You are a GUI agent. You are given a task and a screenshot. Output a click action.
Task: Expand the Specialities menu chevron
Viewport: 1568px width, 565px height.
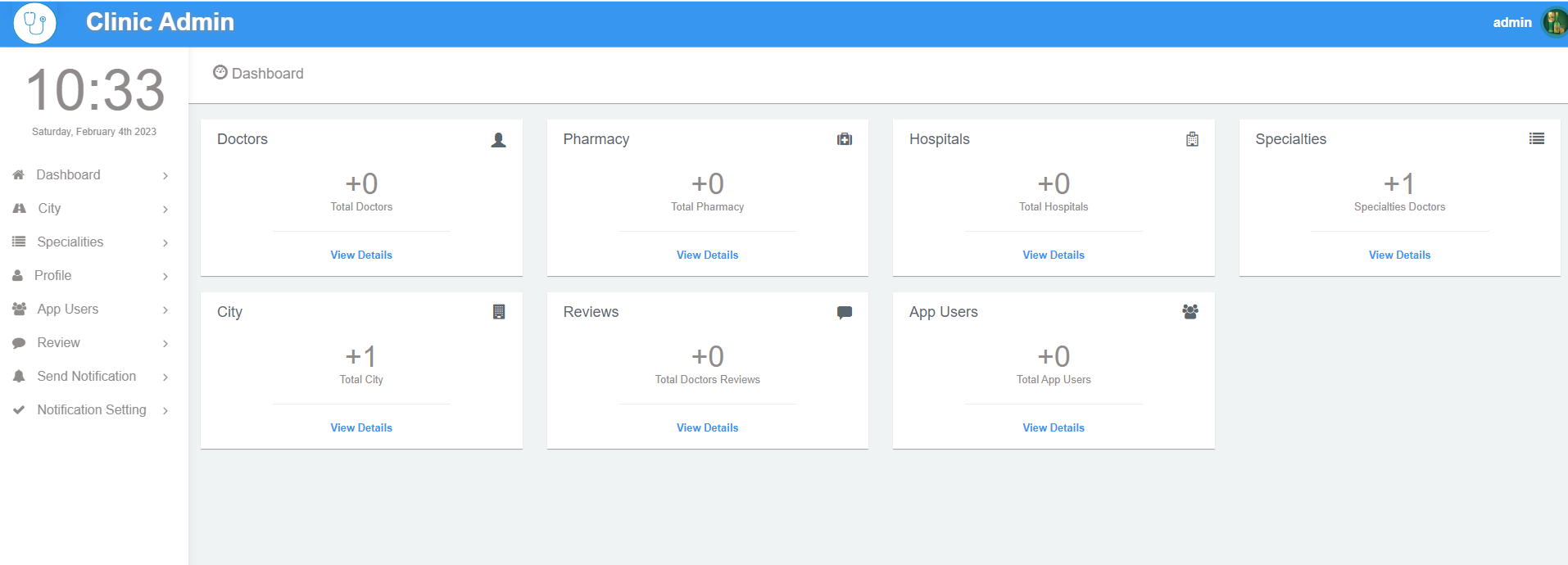click(x=165, y=242)
